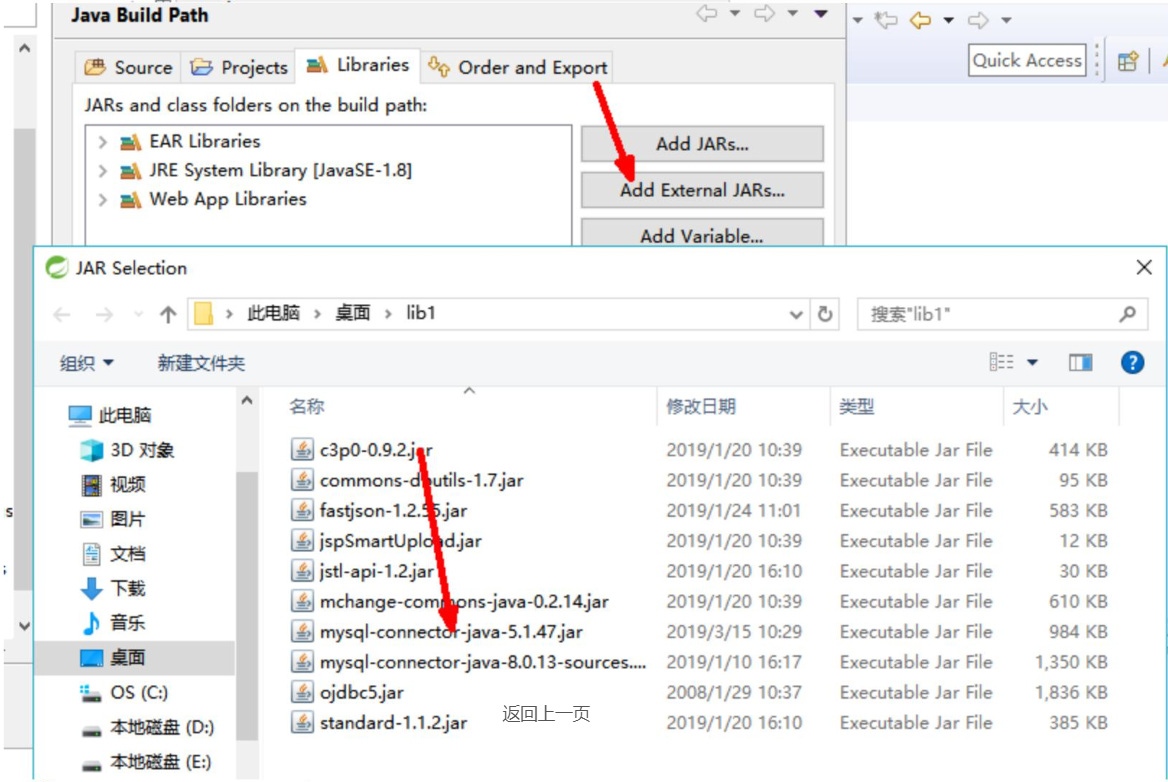Screen dimensions: 1168x782
Task: Expand JRE System Library [JavaSE-1.8] node
Action: click(103, 171)
